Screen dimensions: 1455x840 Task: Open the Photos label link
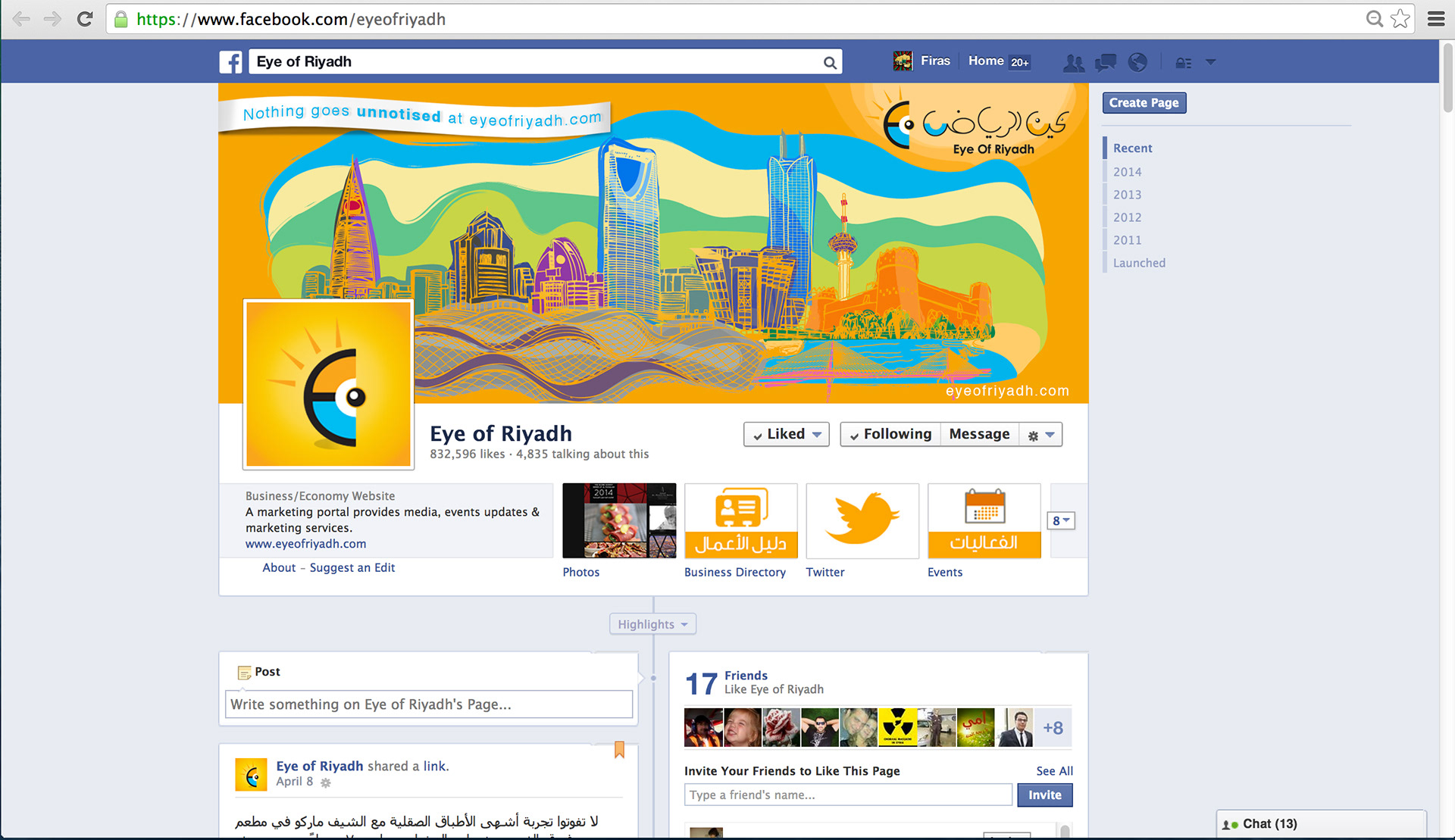pyautogui.click(x=580, y=573)
